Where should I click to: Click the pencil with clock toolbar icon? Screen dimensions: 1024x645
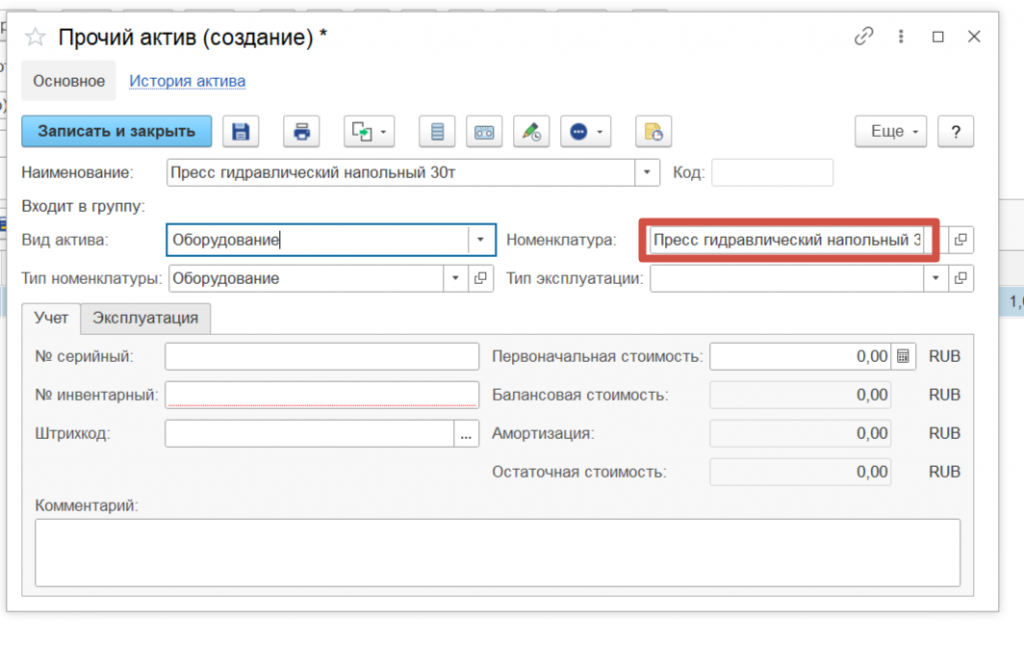pos(531,131)
